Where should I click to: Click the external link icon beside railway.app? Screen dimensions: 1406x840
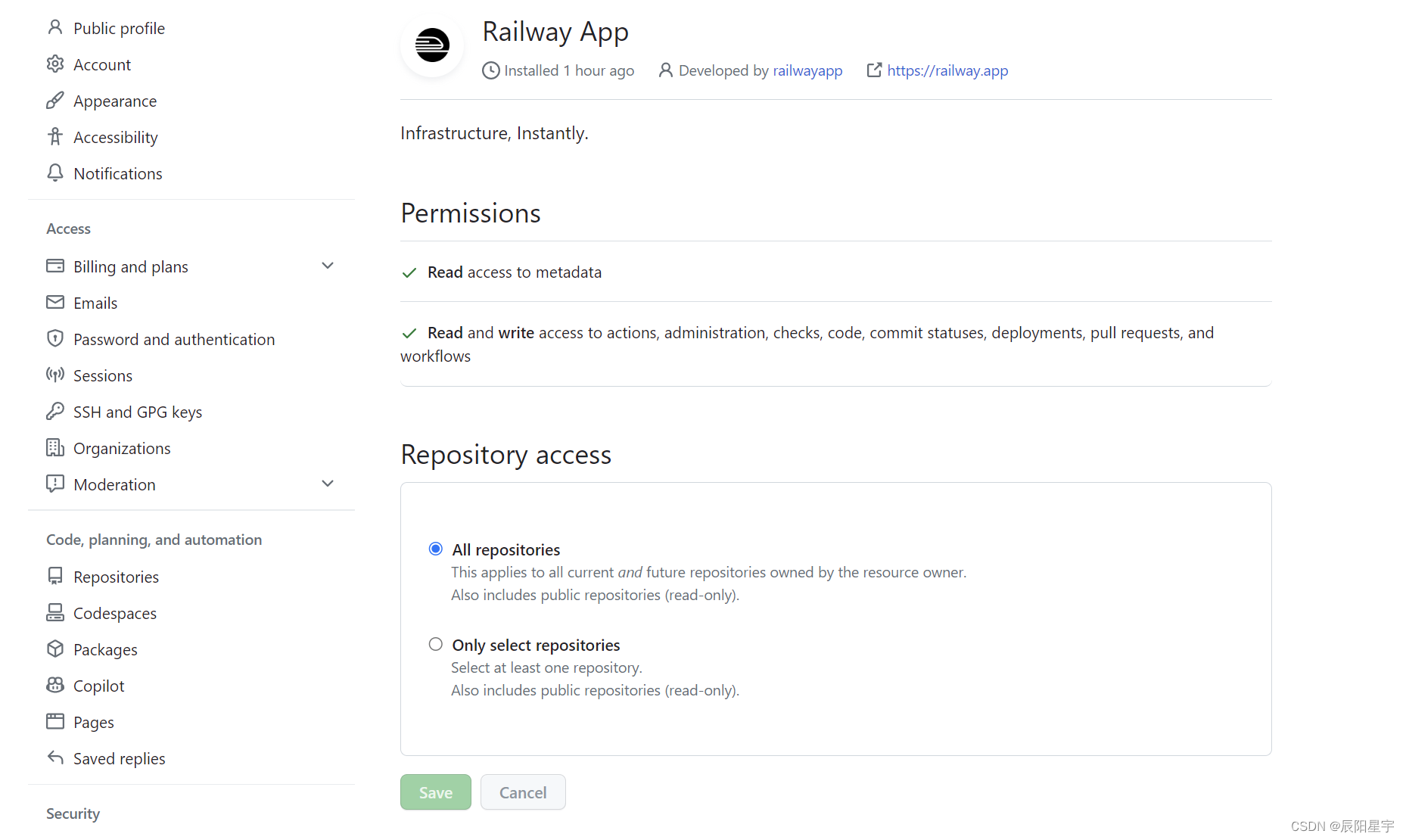click(874, 70)
